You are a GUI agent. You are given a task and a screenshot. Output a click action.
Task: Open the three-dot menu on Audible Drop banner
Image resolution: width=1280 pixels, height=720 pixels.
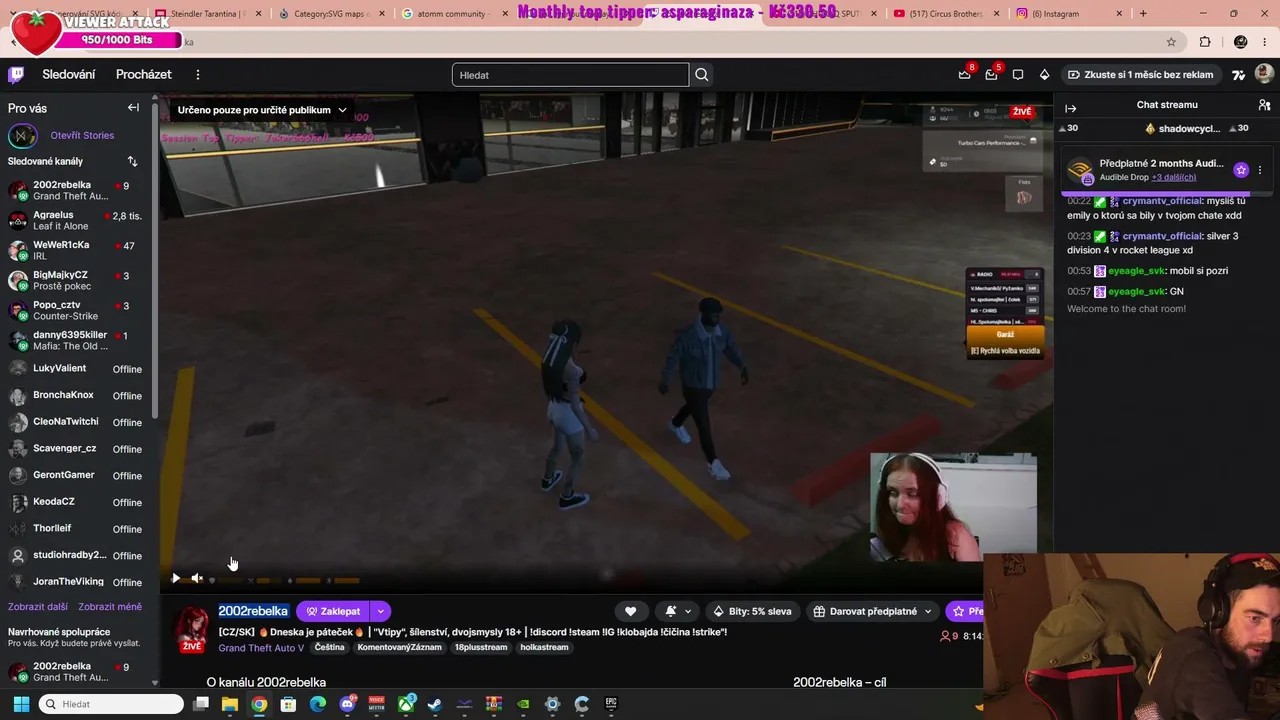tap(1260, 170)
